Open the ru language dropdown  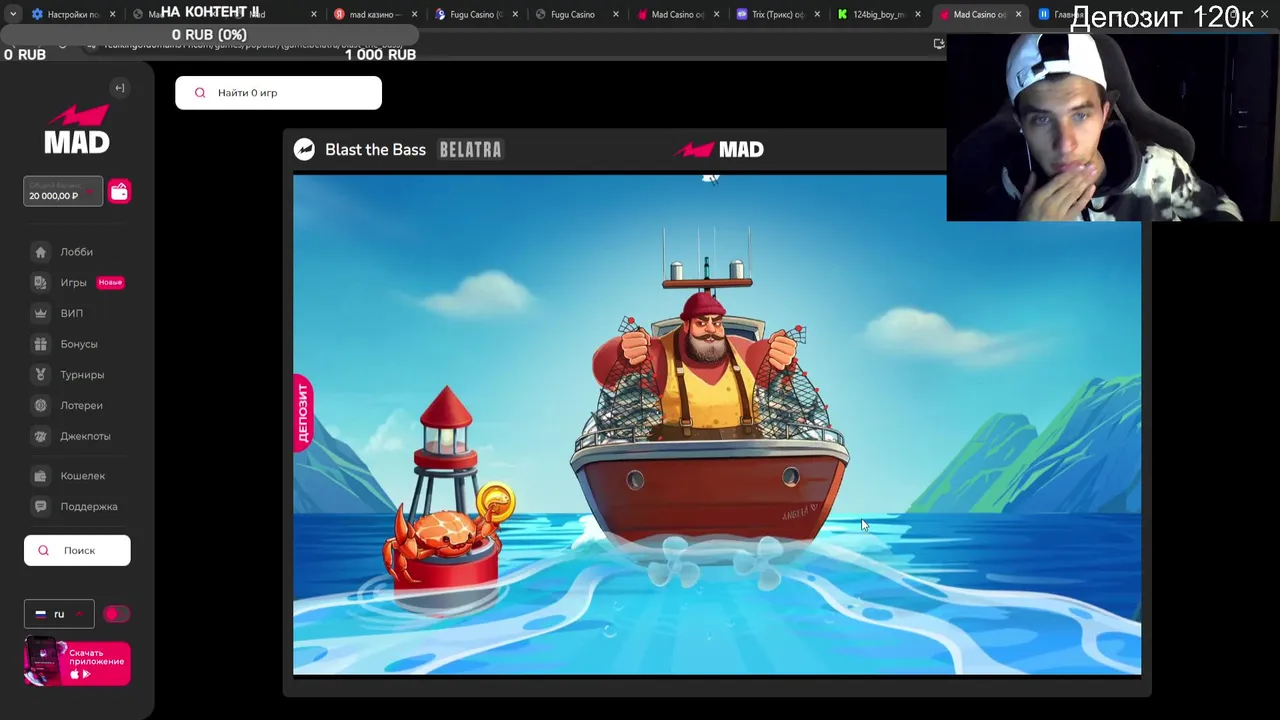pos(59,614)
